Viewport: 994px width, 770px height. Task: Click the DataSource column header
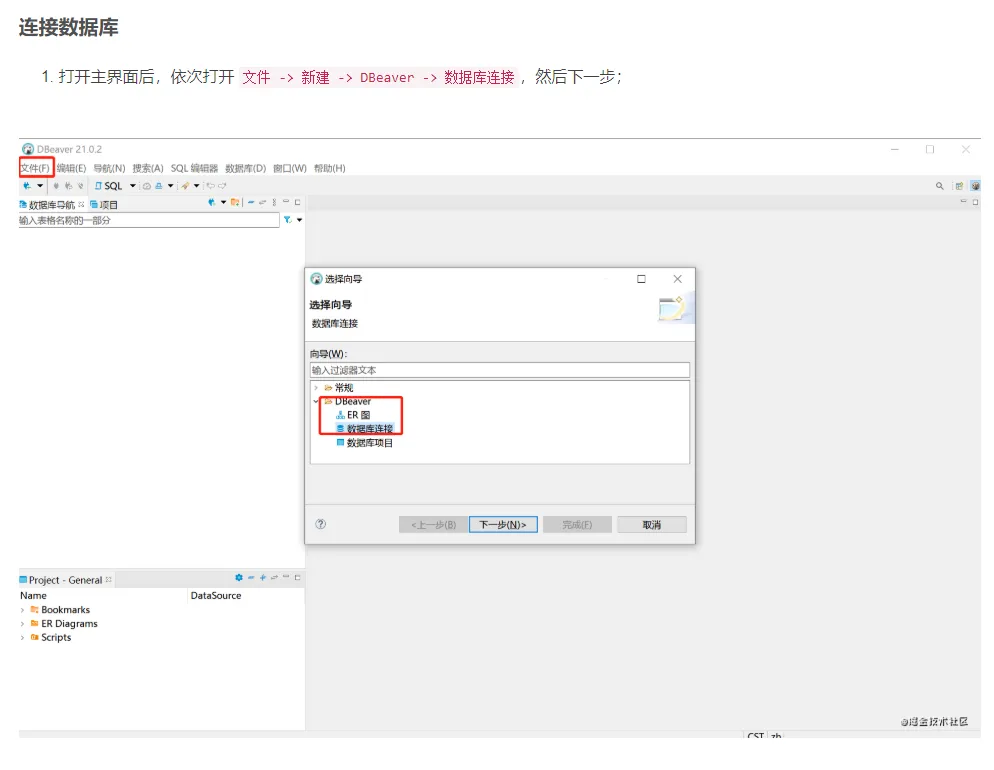216,596
